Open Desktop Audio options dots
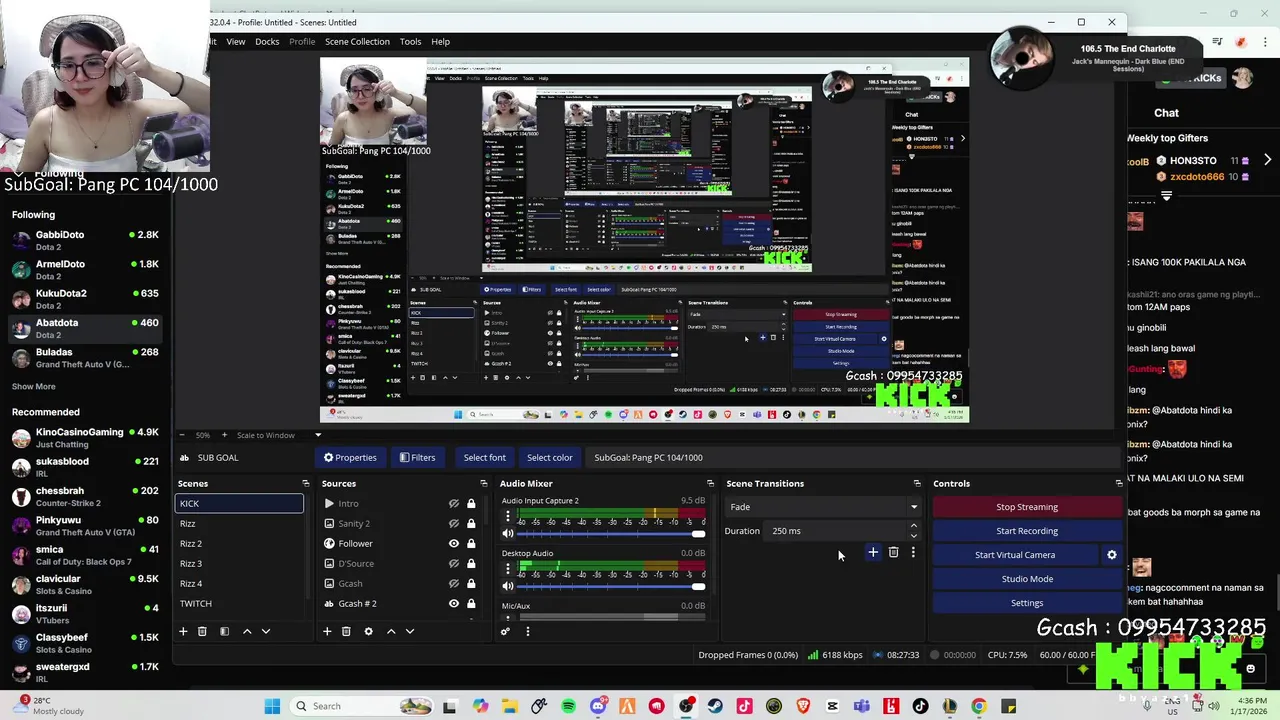This screenshot has height=720, width=1280. pyautogui.click(x=507, y=570)
